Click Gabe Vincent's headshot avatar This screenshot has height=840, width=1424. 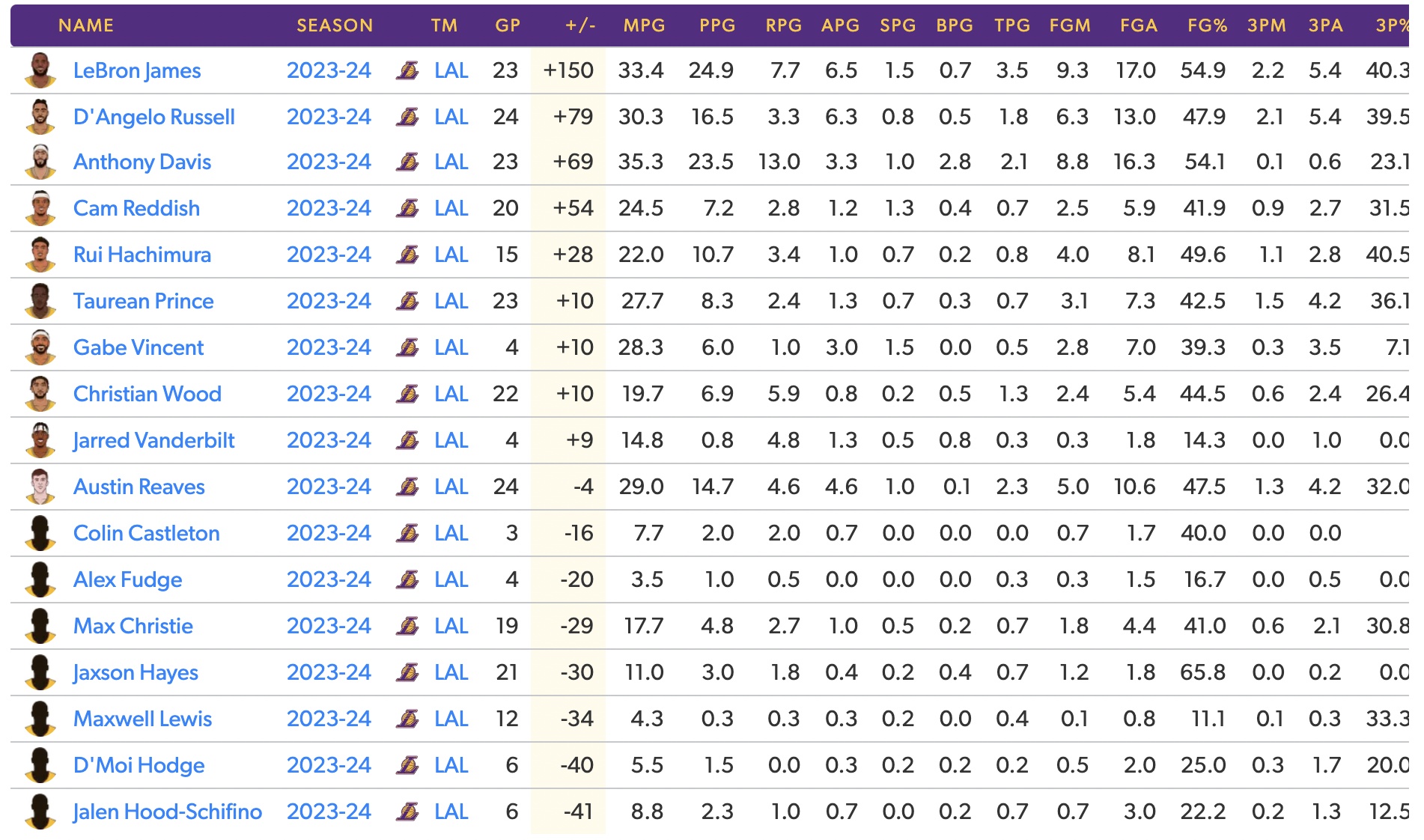click(x=40, y=347)
